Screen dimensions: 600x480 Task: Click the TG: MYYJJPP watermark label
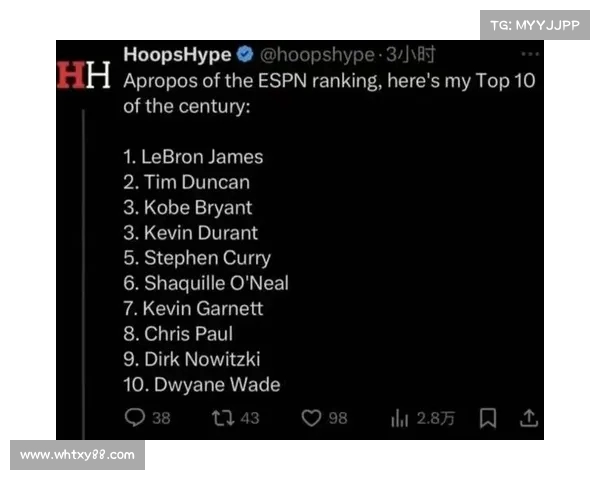tap(534, 25)
